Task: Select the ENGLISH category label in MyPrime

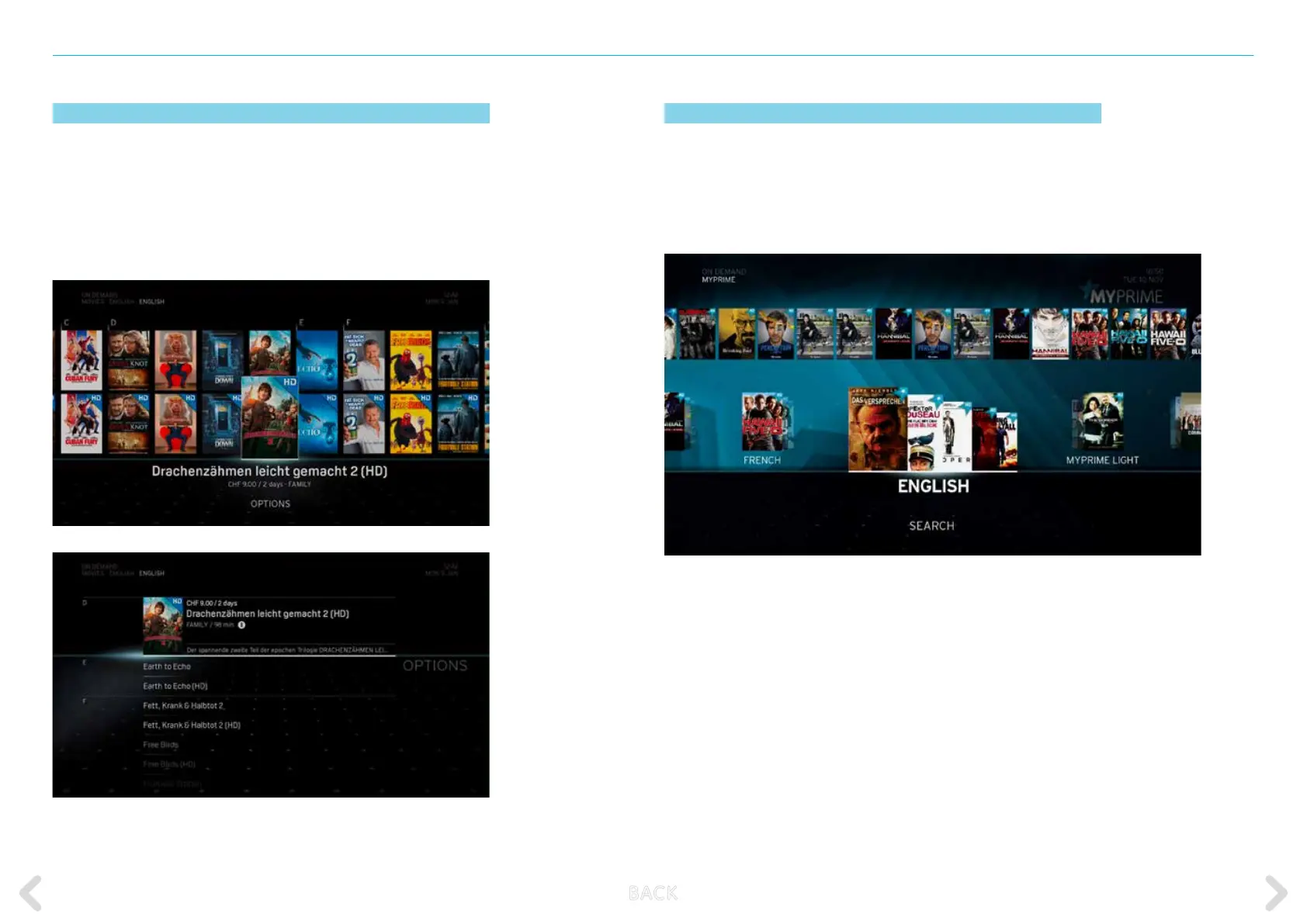Action: [x=933, y=486]
